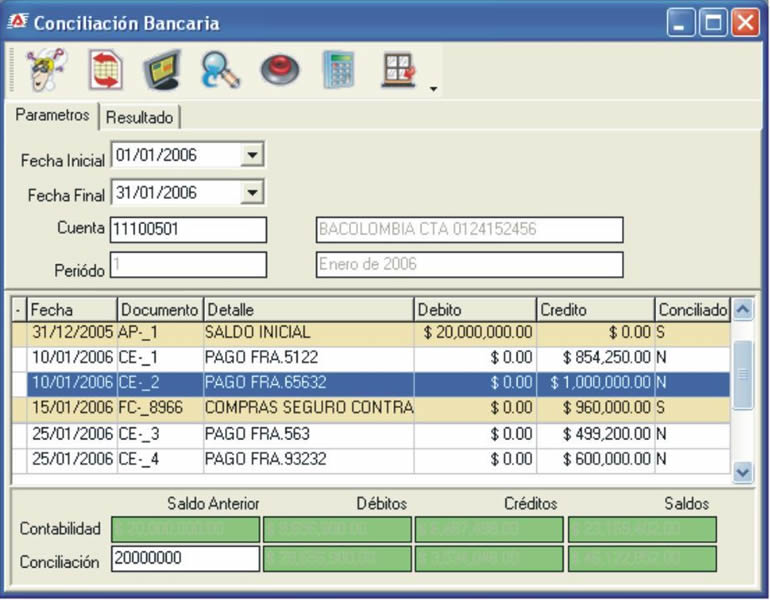Maximize the Conciliación Bancaria window
Screen dimensions: 770x600
(x=713, y=22)
